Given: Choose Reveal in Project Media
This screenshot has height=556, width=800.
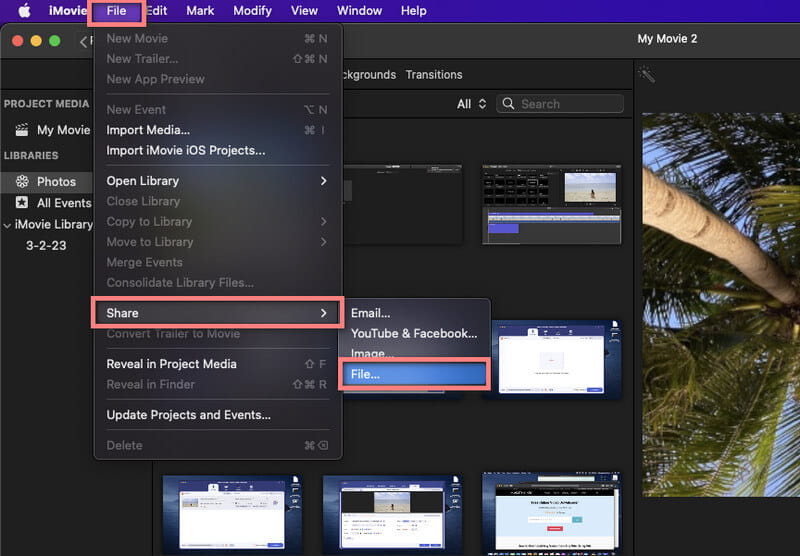Looking at the screenshot, I should point(217,364).
